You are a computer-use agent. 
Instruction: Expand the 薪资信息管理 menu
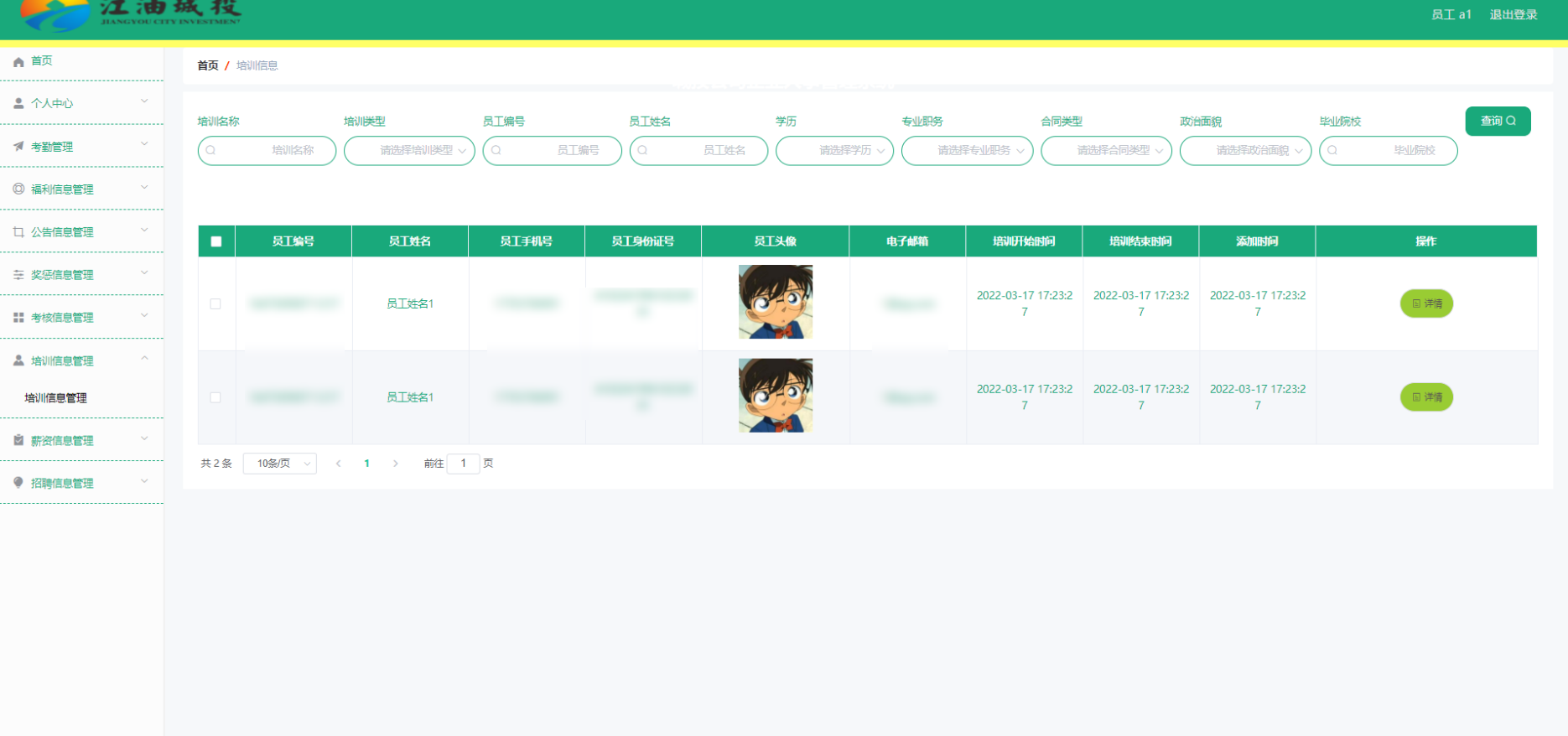pyautogui.click(x=81, y=440)
